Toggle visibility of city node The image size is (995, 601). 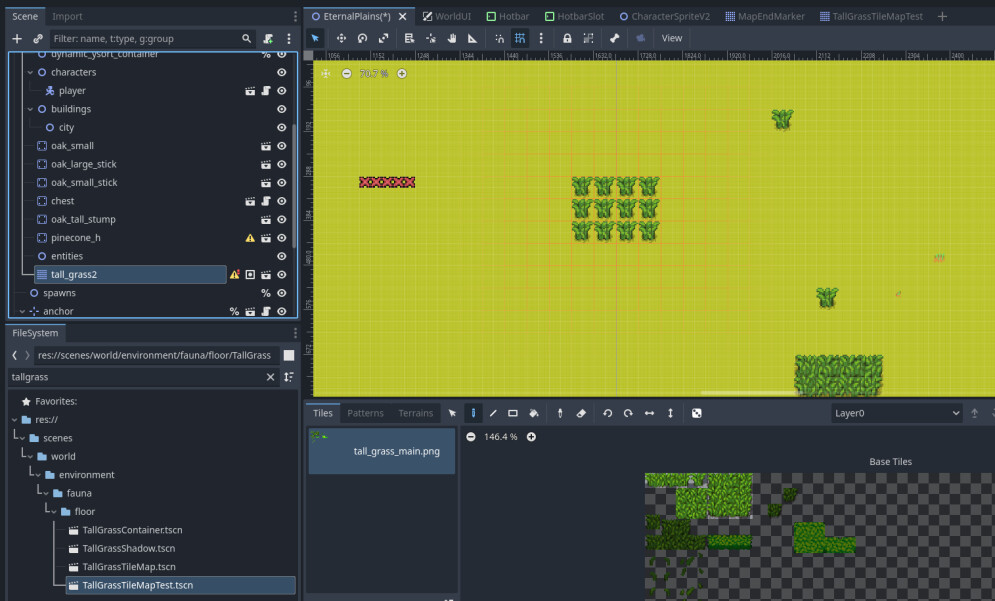[x=282, y=128]
